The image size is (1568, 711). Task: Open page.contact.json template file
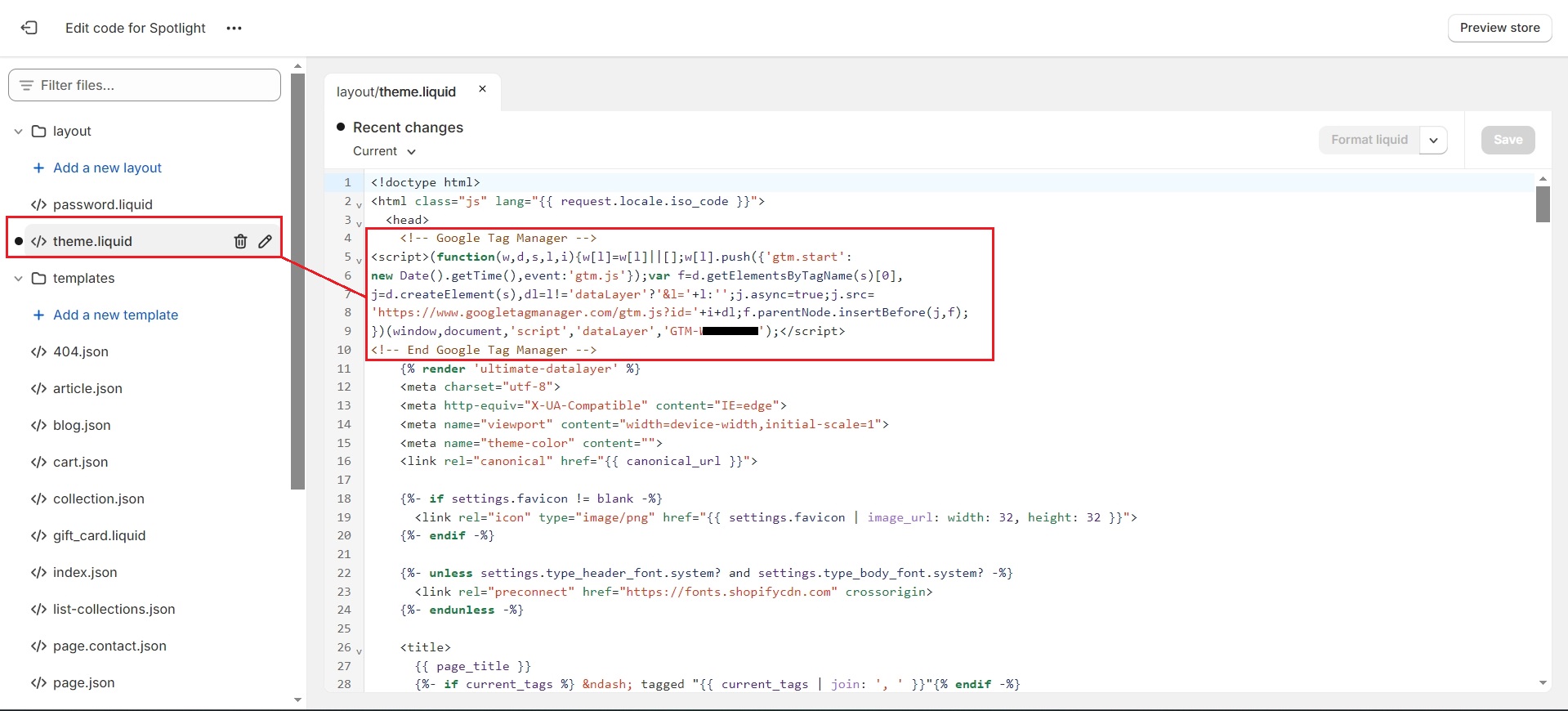tap(109, 646)
